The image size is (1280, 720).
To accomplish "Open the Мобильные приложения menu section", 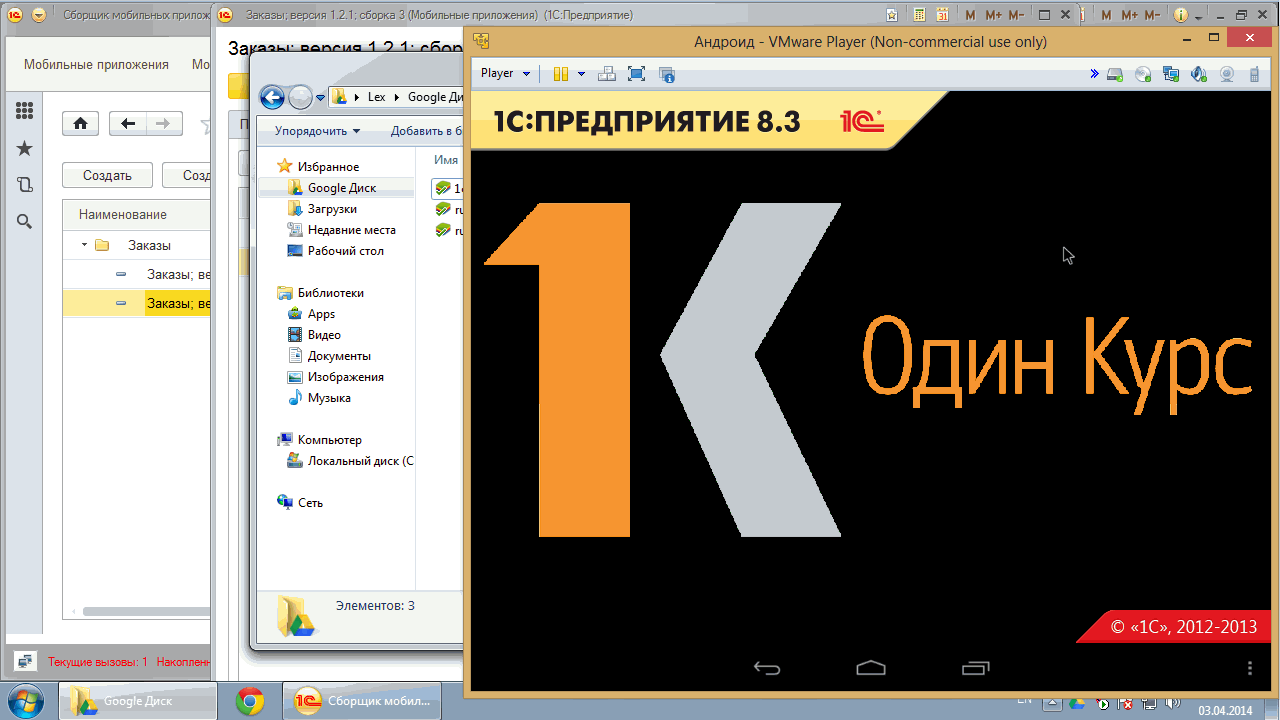I will tap(96, 65).
